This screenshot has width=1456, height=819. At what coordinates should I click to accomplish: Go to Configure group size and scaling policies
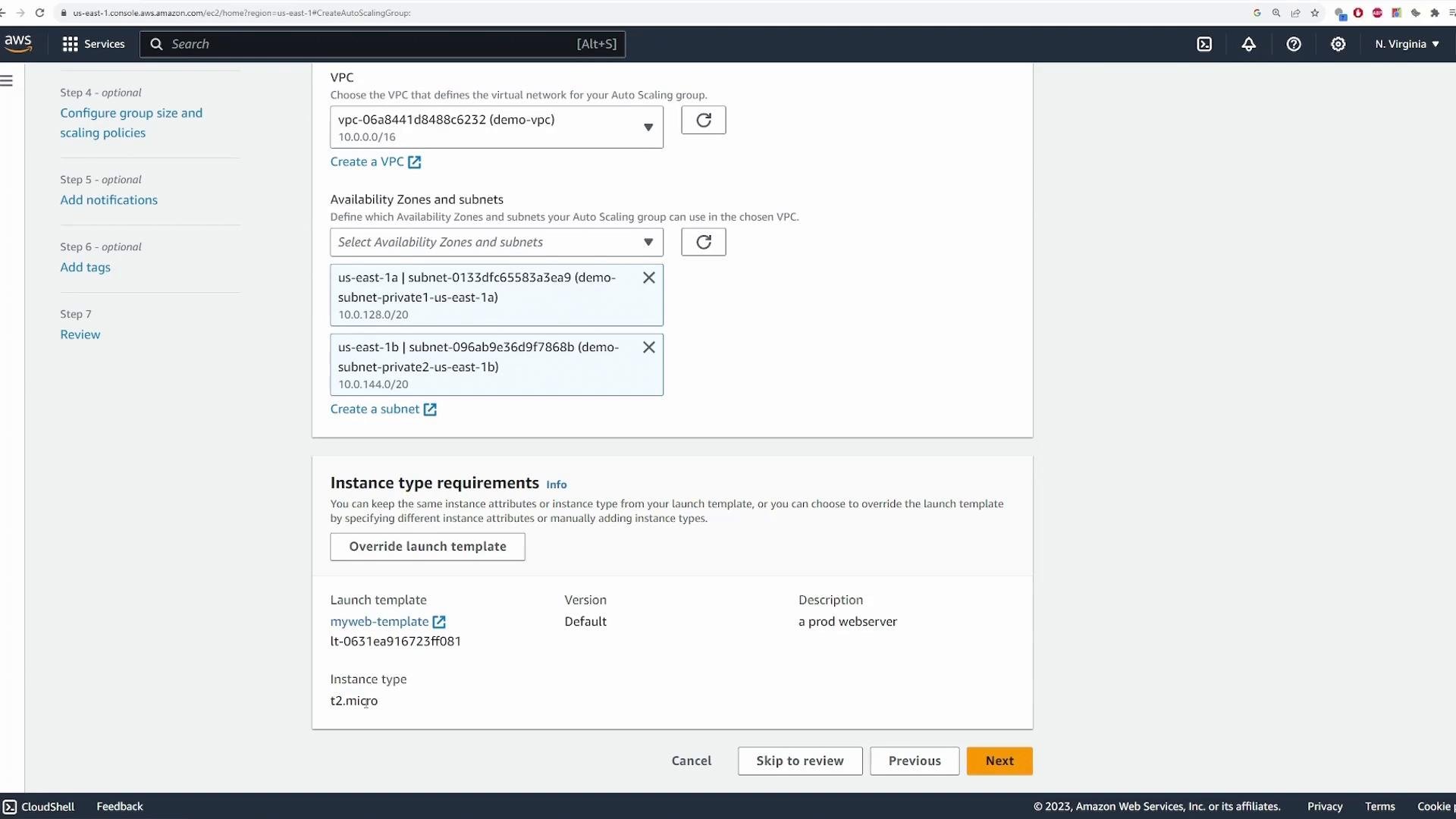pyautogui.click(x=131, y=123)
